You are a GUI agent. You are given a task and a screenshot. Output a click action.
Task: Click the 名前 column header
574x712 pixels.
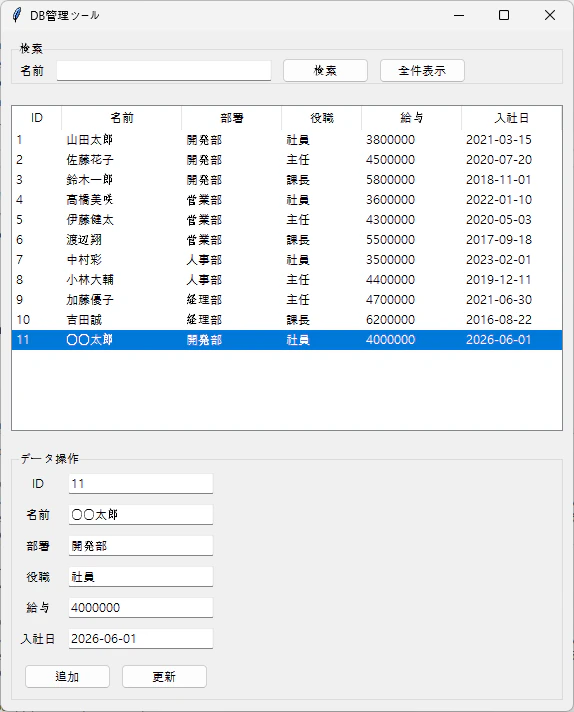tap(122, 118)
